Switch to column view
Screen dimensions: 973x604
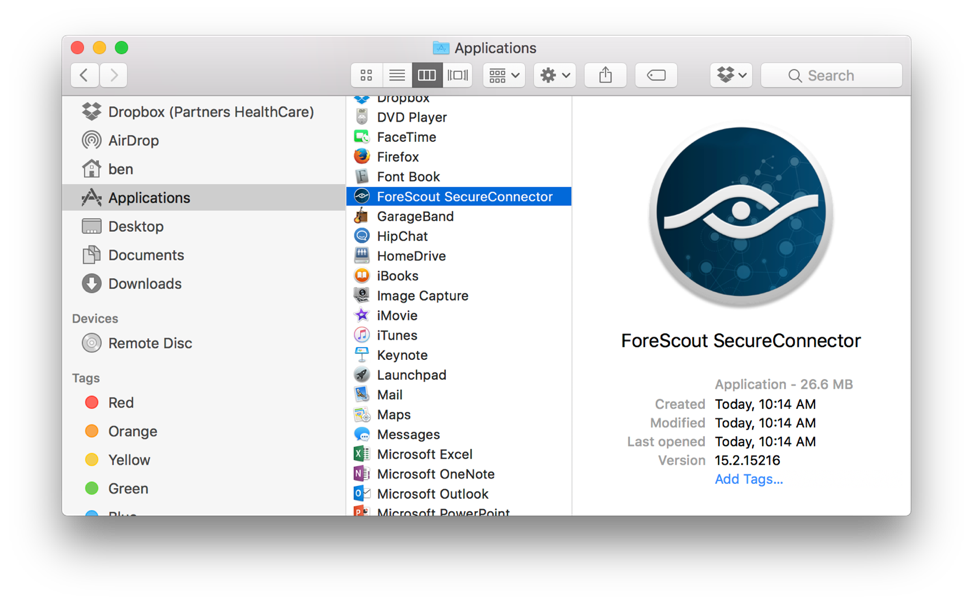(427, 76)
